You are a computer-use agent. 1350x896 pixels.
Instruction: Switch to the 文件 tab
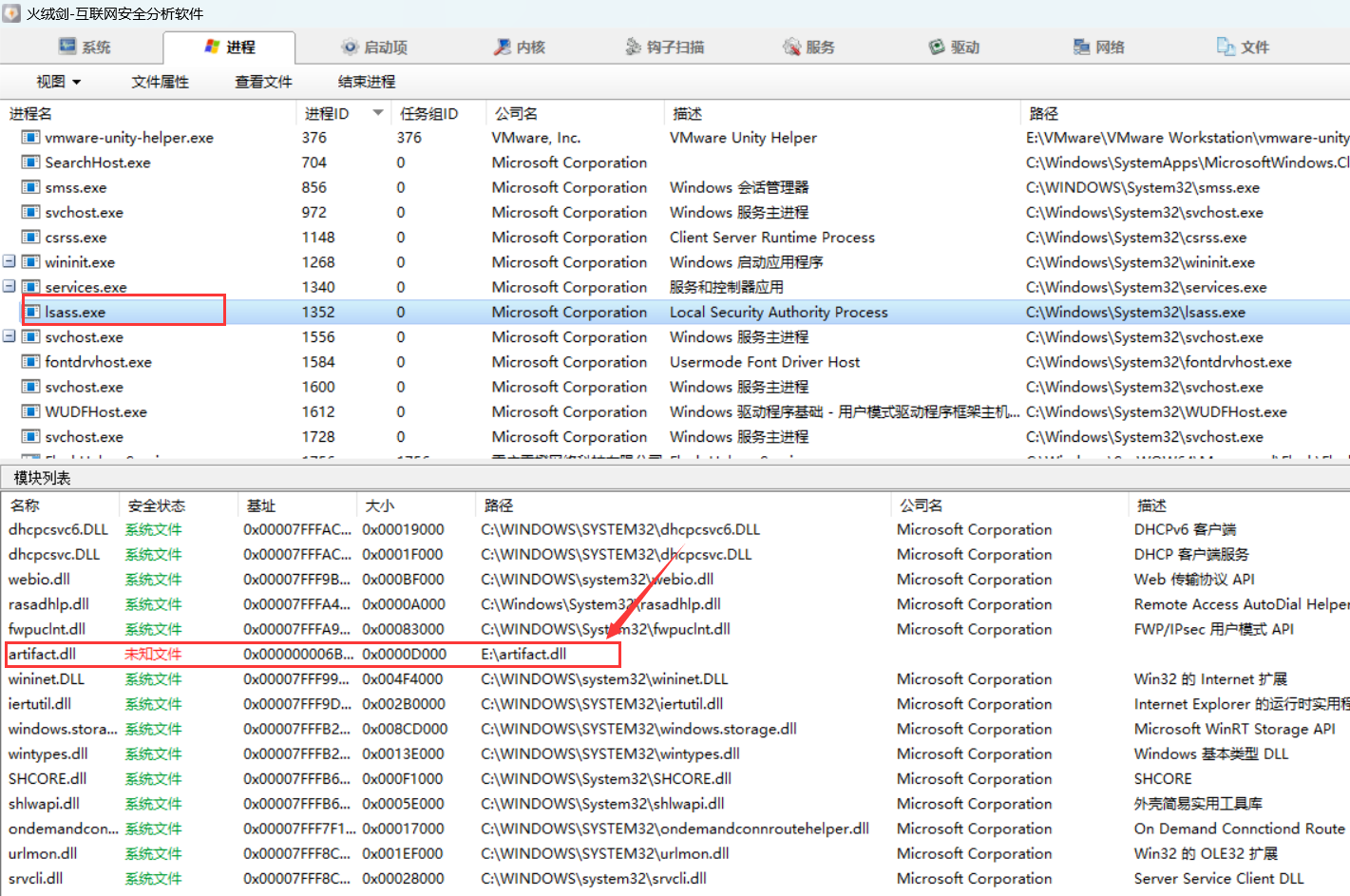[x=1243, y=47]
